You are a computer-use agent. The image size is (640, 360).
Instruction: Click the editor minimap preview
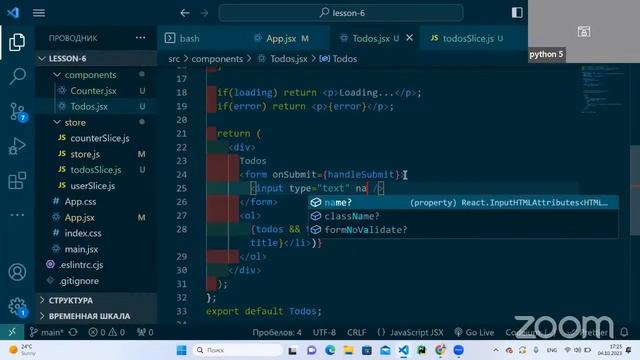click(603, 91)
